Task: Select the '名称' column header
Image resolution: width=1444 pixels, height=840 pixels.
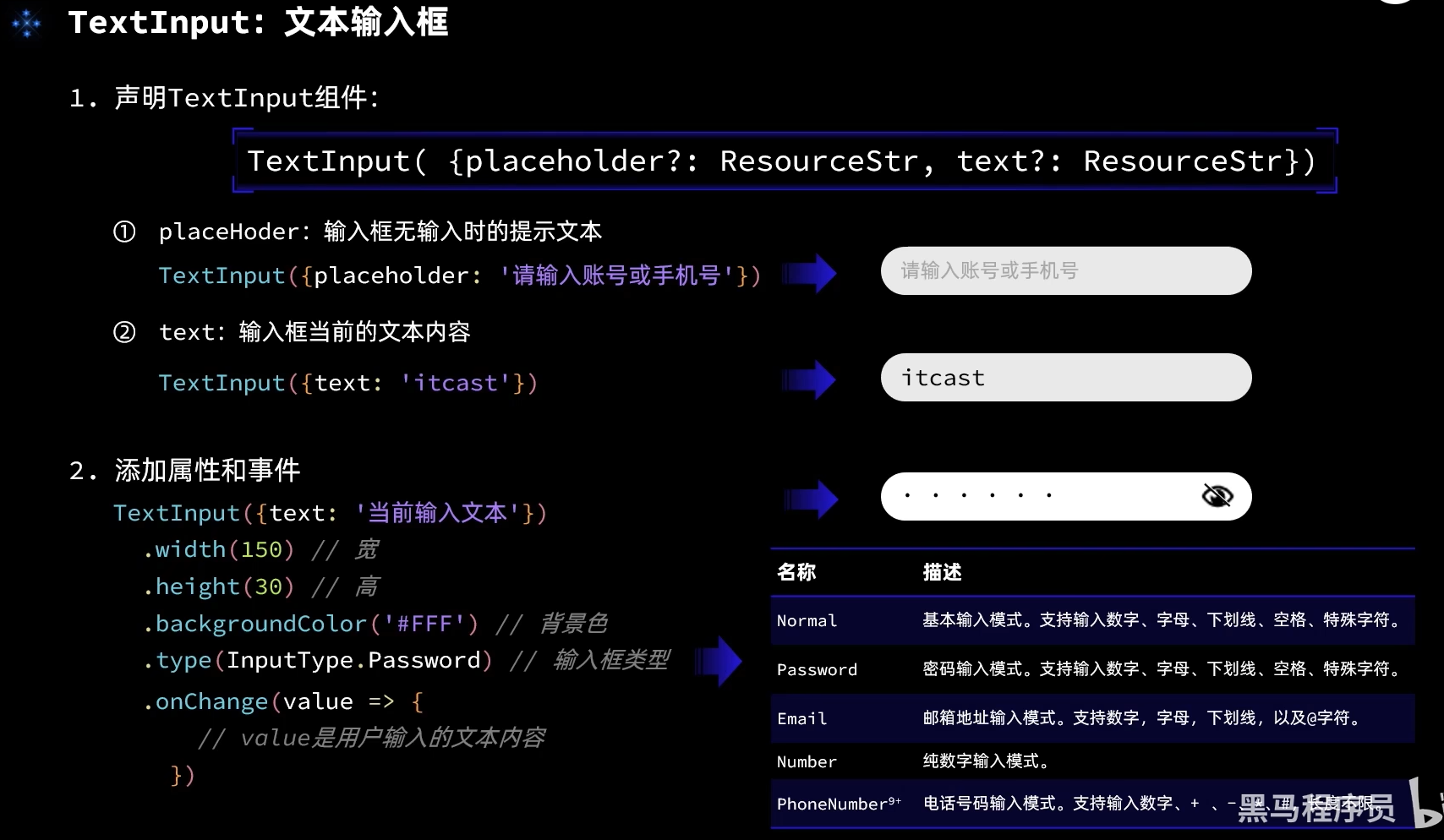Action: click(796, 573)
